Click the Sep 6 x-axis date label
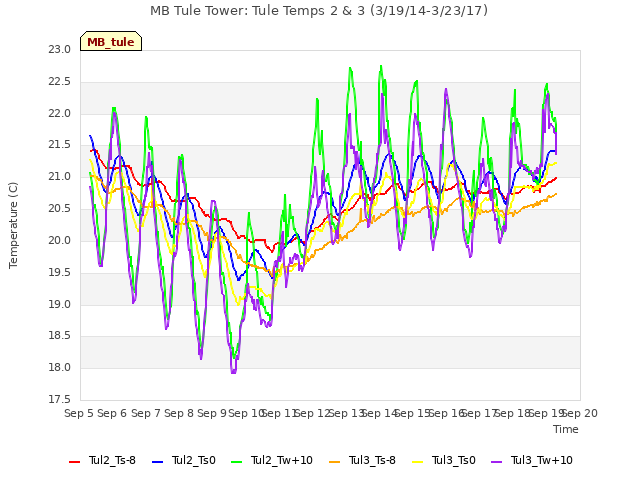The image size is (640, 480). coord(112,413)
